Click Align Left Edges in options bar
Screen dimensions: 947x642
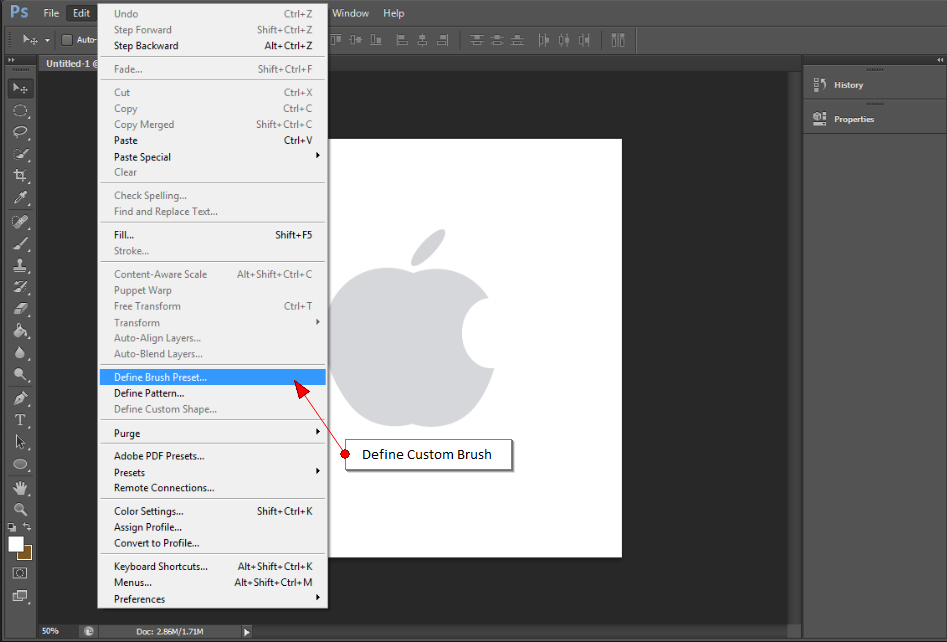coord(402,40)
